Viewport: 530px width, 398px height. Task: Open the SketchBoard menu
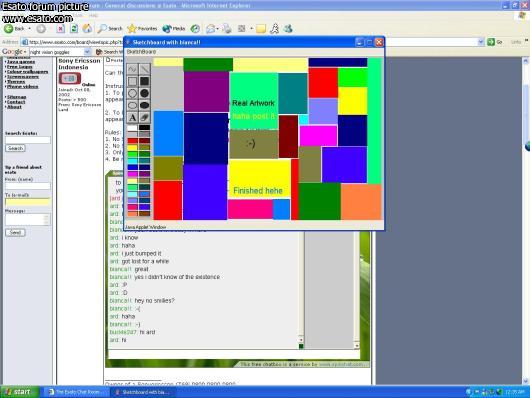point(141,52)
